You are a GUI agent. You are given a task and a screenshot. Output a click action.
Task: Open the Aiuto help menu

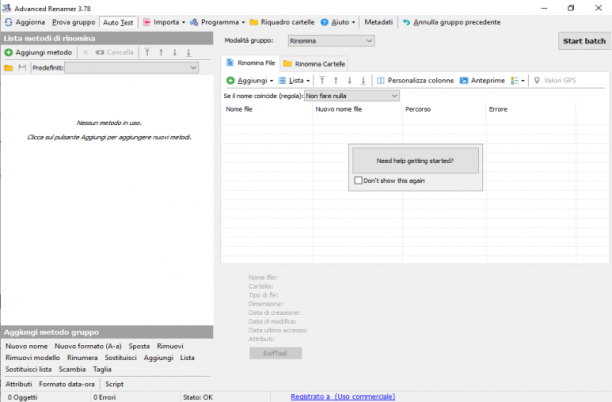[338, 22]
